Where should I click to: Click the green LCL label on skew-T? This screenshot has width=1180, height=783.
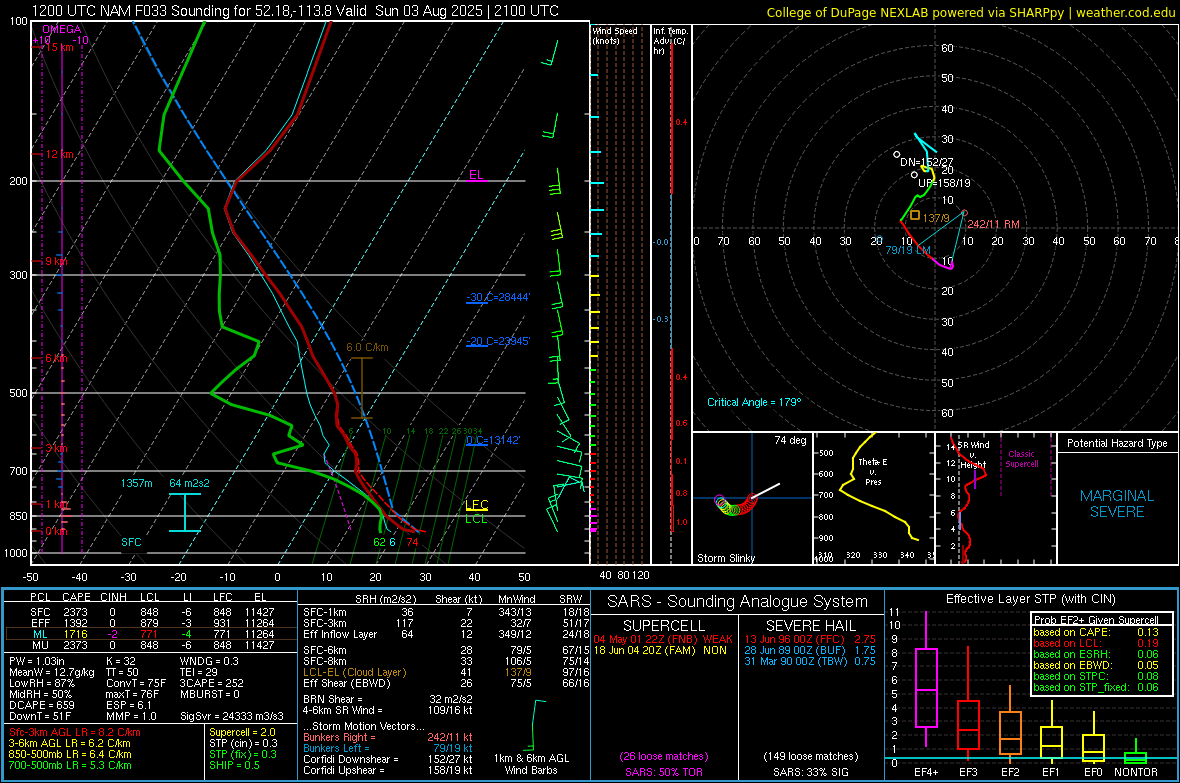pyautogui.click(x=476, y=519)
